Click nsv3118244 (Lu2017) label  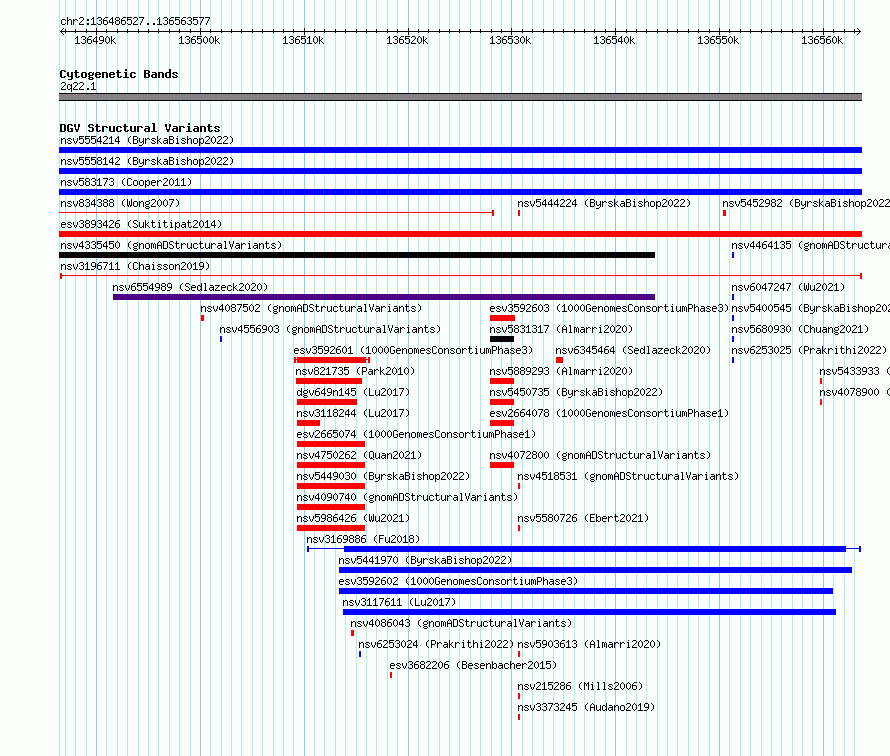(x=353, y=413)
